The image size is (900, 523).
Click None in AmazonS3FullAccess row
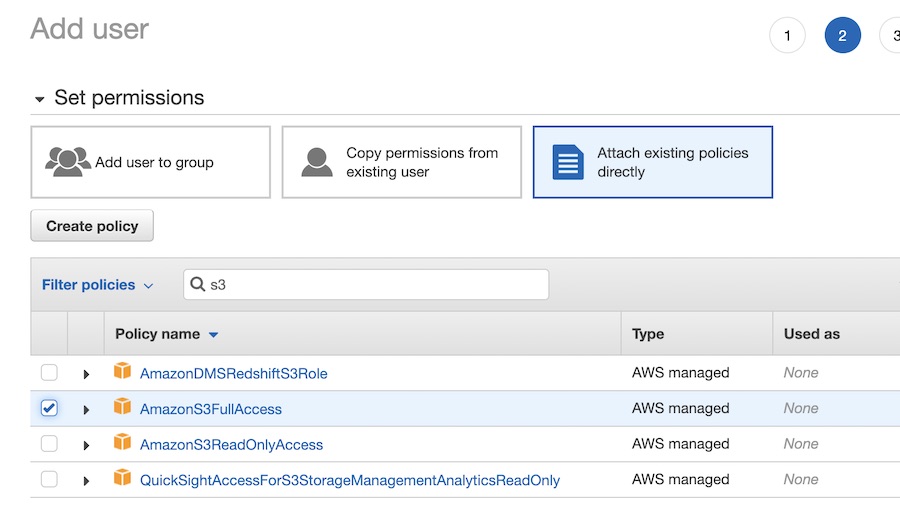[x=801, y=408]
